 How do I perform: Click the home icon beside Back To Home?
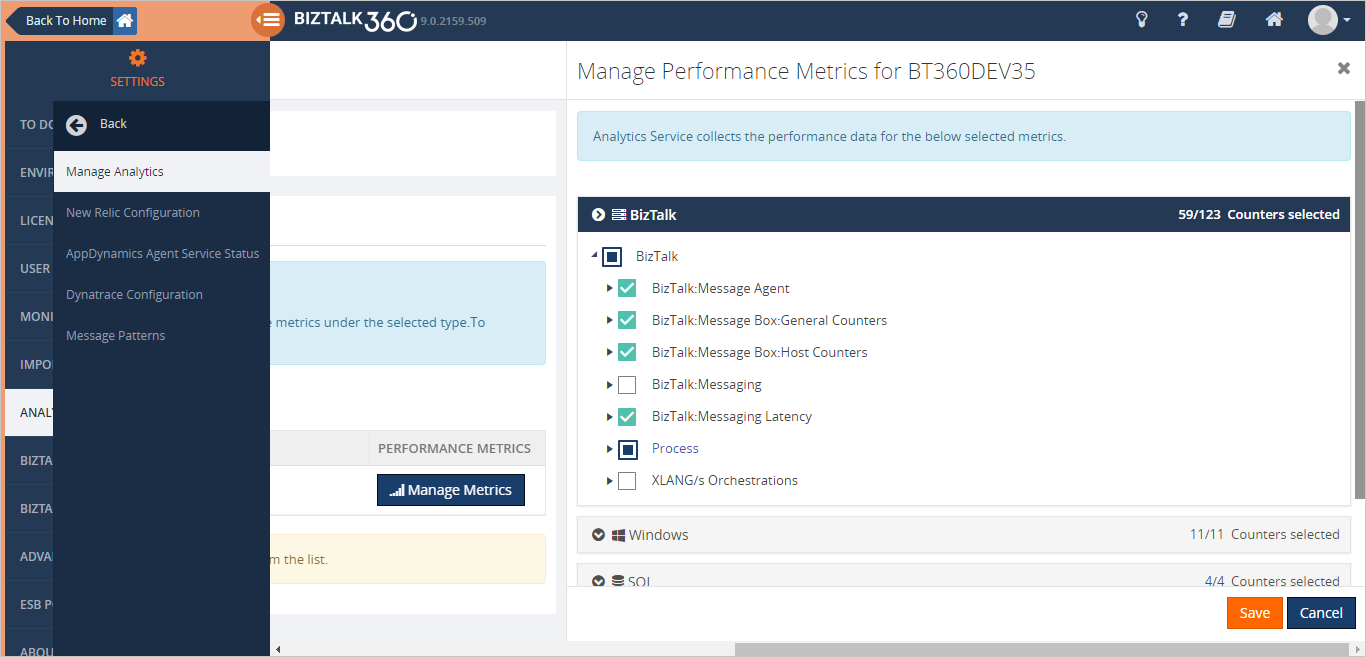click(x=125, y=20)
